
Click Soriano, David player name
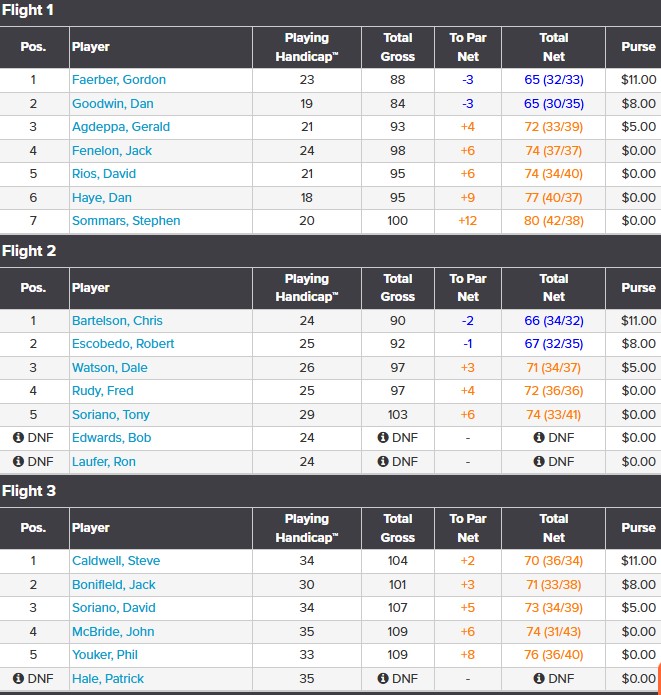point(114,608)
